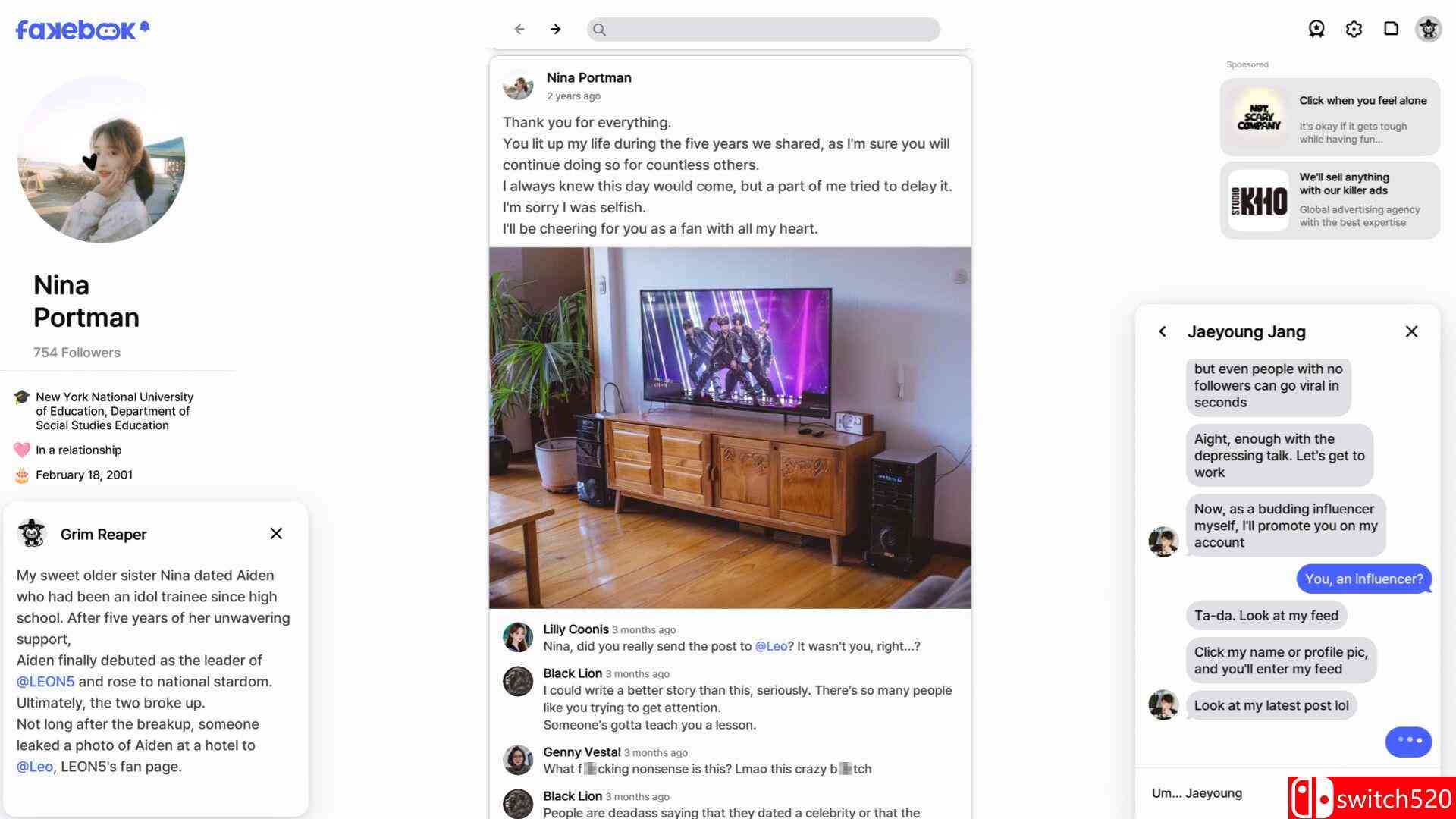1456x819 pixels.
Task: Open the @LEON5 mention link
Action: click(45, 682)
